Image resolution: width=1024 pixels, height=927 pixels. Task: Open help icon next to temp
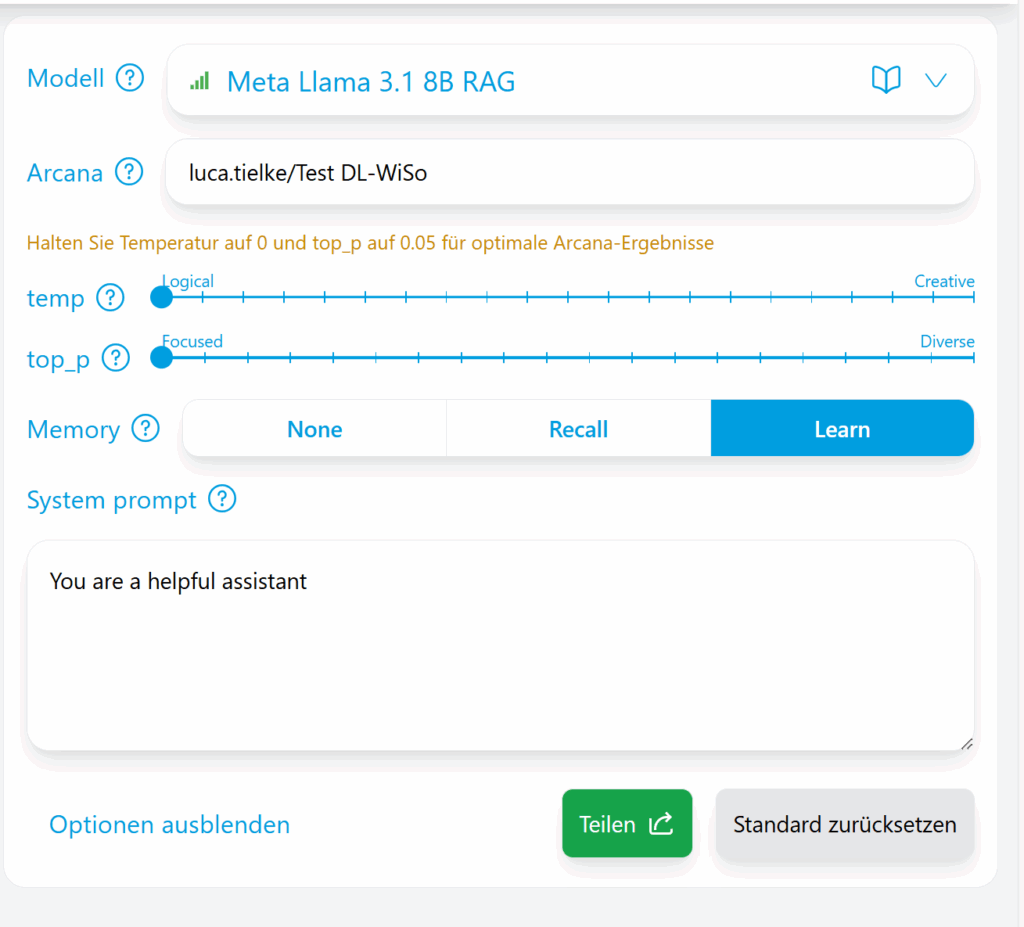click(x=110, y=298)
